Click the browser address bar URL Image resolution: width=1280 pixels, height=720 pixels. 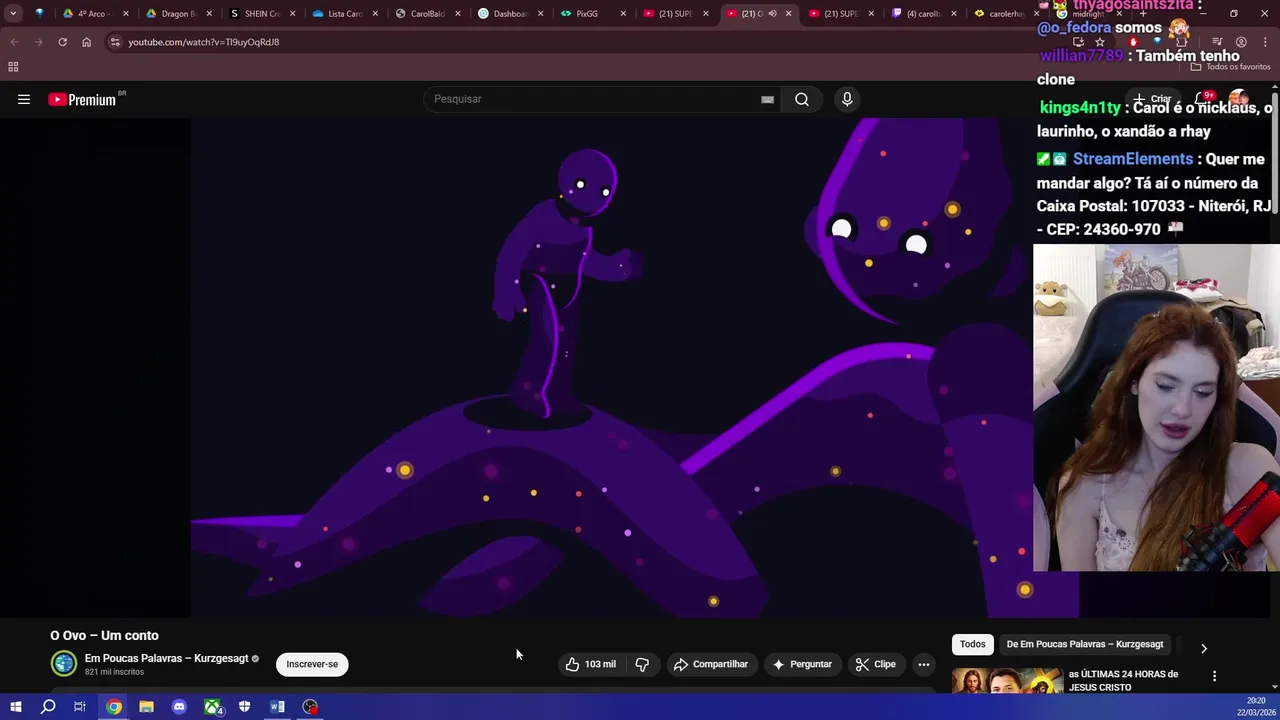203,42
